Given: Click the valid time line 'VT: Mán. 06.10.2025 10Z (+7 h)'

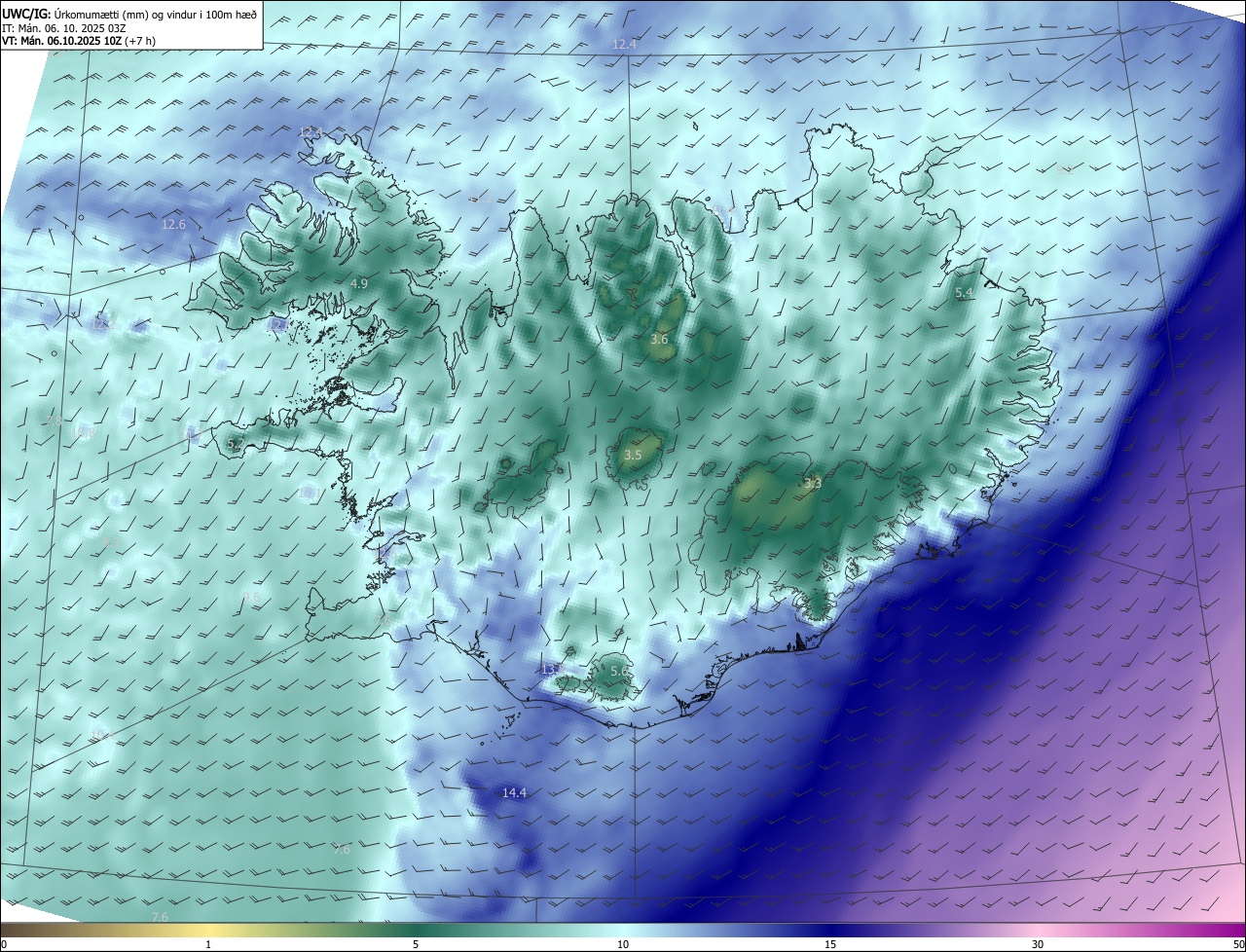Looking at the screenshot, I should [x=78, y=41].
